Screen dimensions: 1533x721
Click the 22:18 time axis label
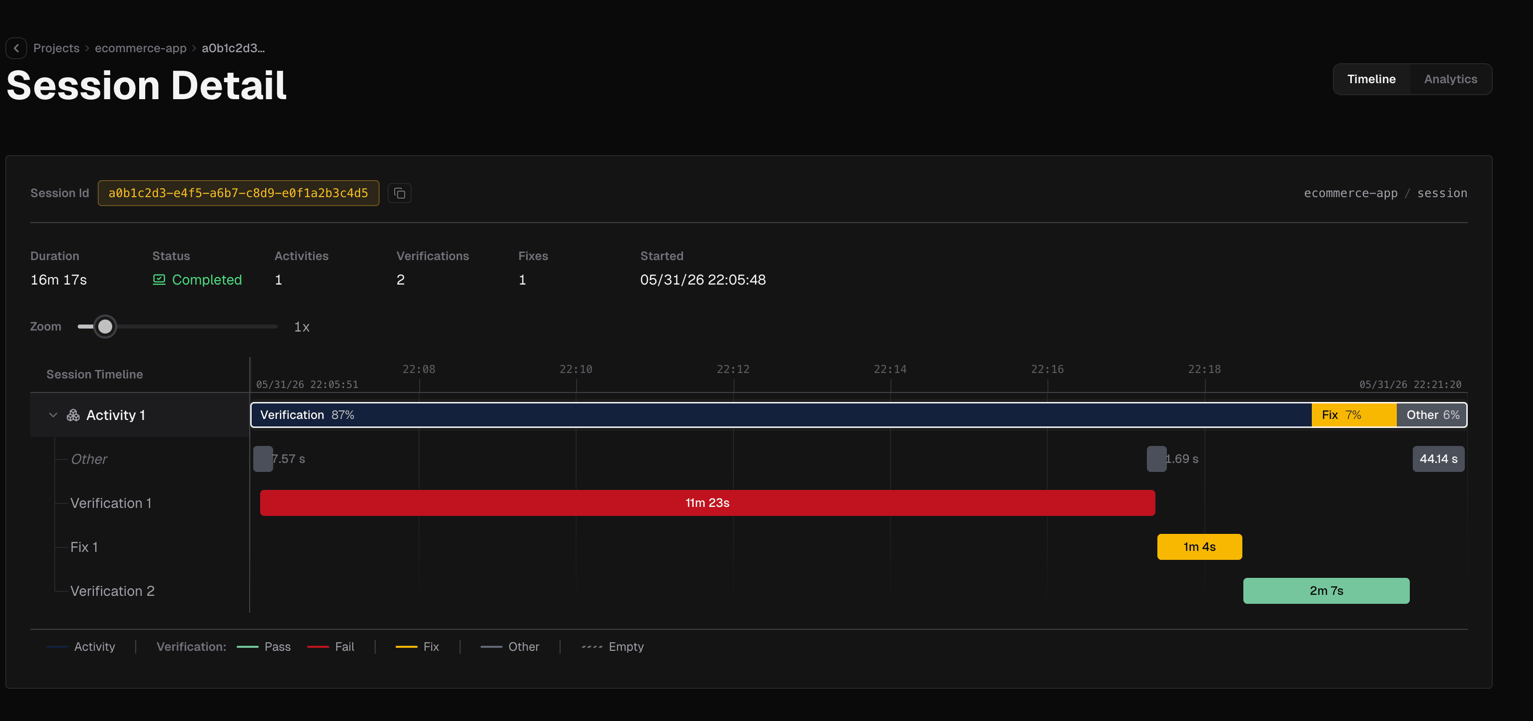pyautogui.click(x=1204, y=369)
